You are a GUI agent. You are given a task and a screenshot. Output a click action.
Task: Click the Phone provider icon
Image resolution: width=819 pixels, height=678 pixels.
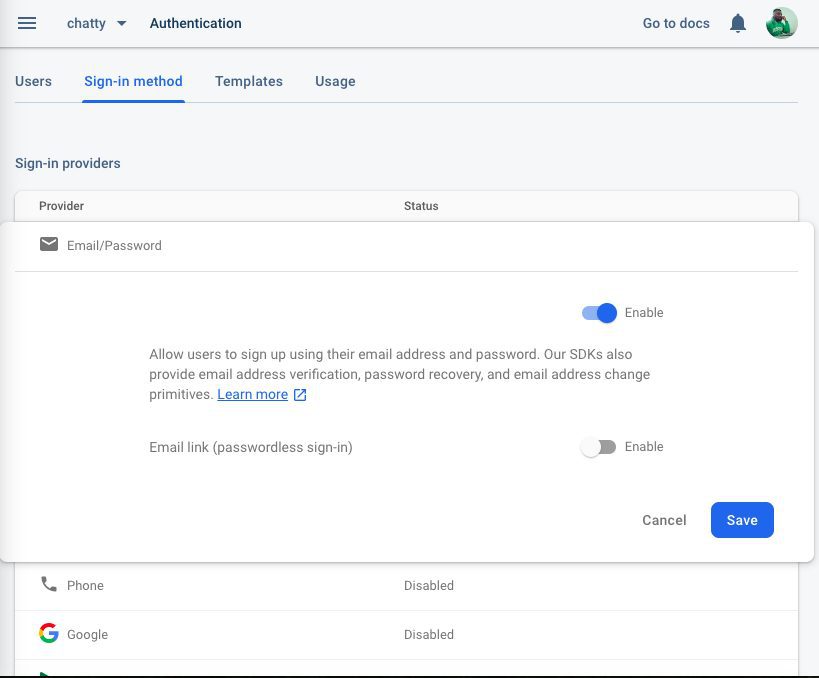click(x=49, y=584)
